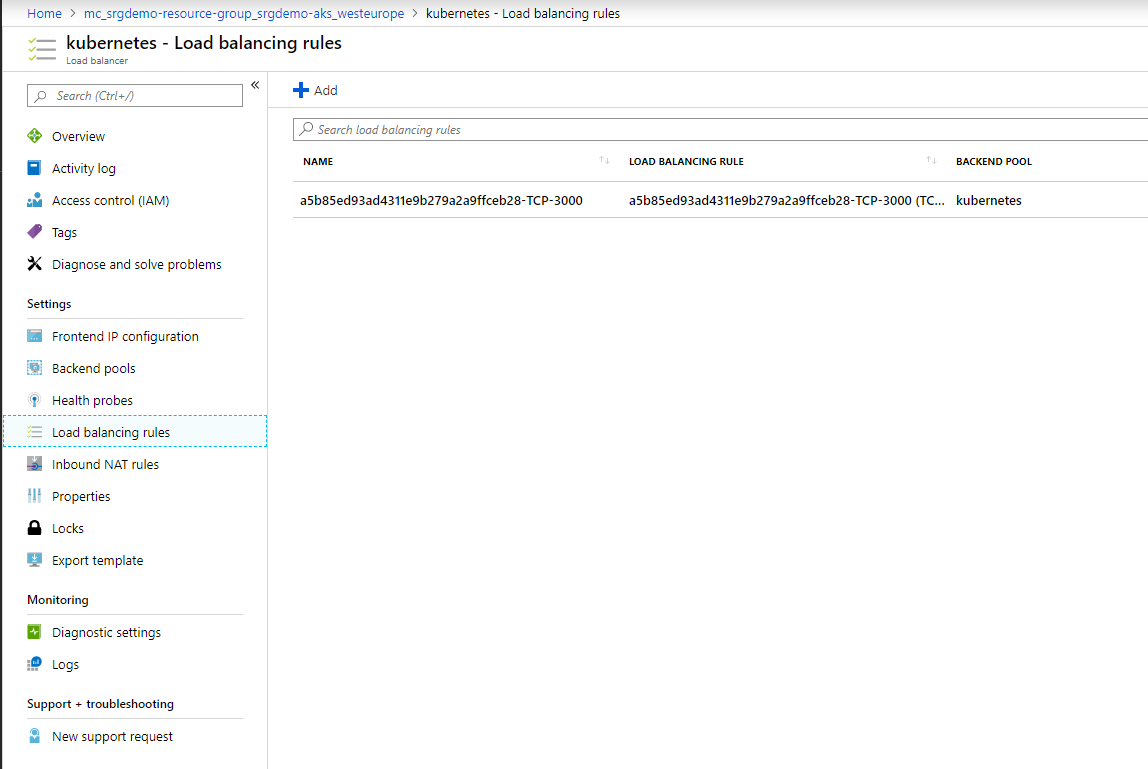Click the Activity log icon
1148x769 pixels.
click(35, 168)
